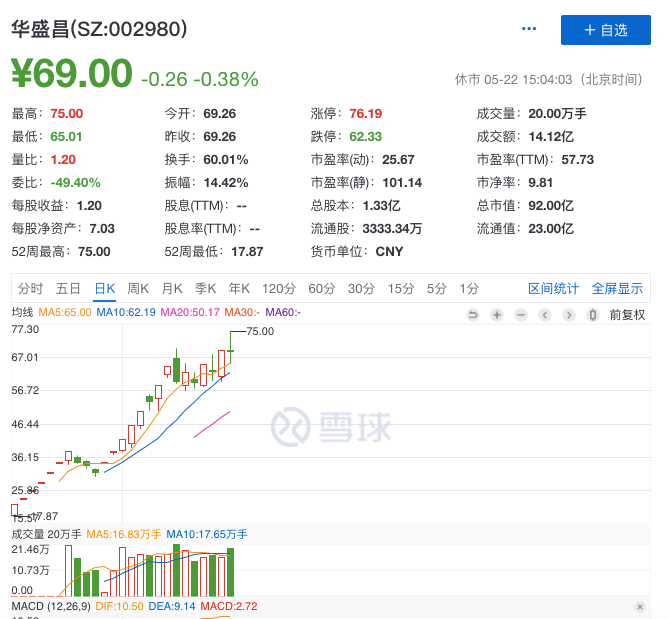The width and height of the screenshot is (670, 619).
Task: Switch to the 五日 chart tab
Action: 68,289
